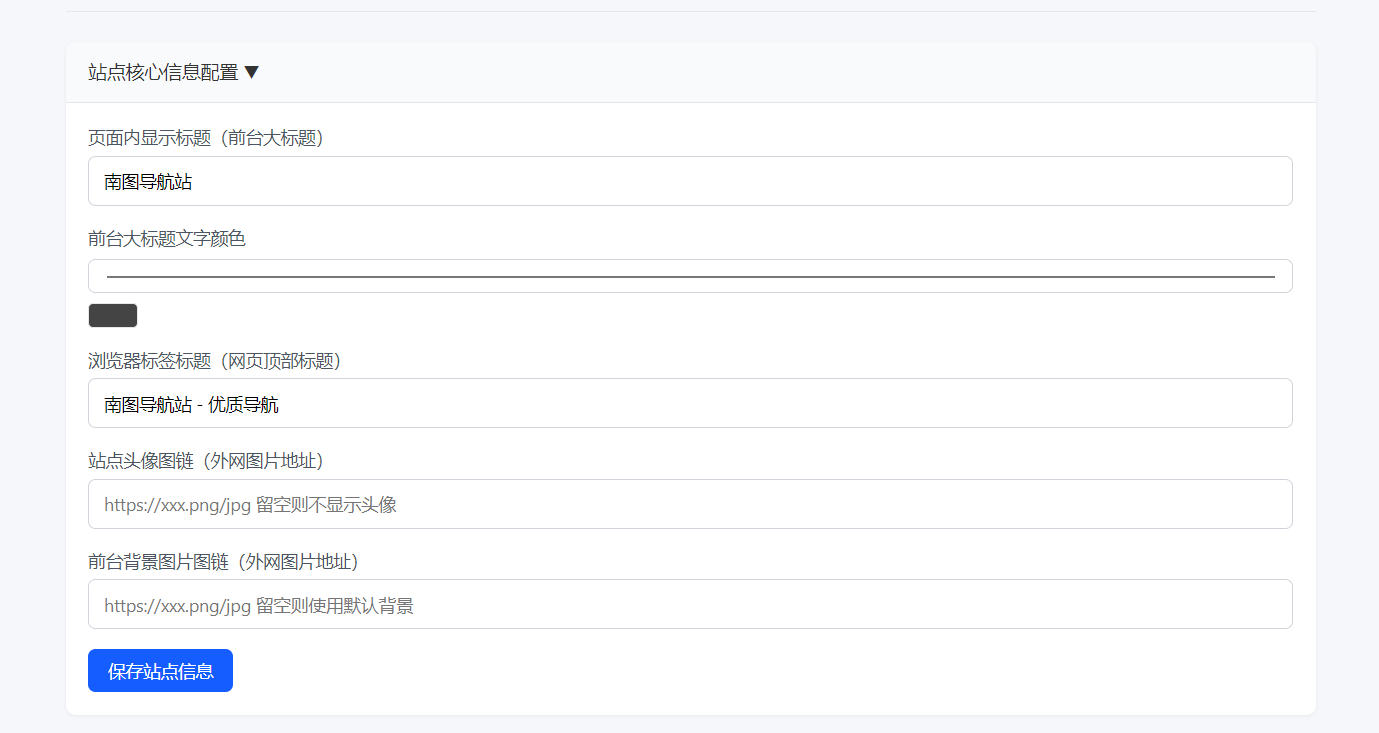The height and width of the screenshot is (733, 1379).
Task: Open the dark gray color swatch
Action: coord(113,316)
